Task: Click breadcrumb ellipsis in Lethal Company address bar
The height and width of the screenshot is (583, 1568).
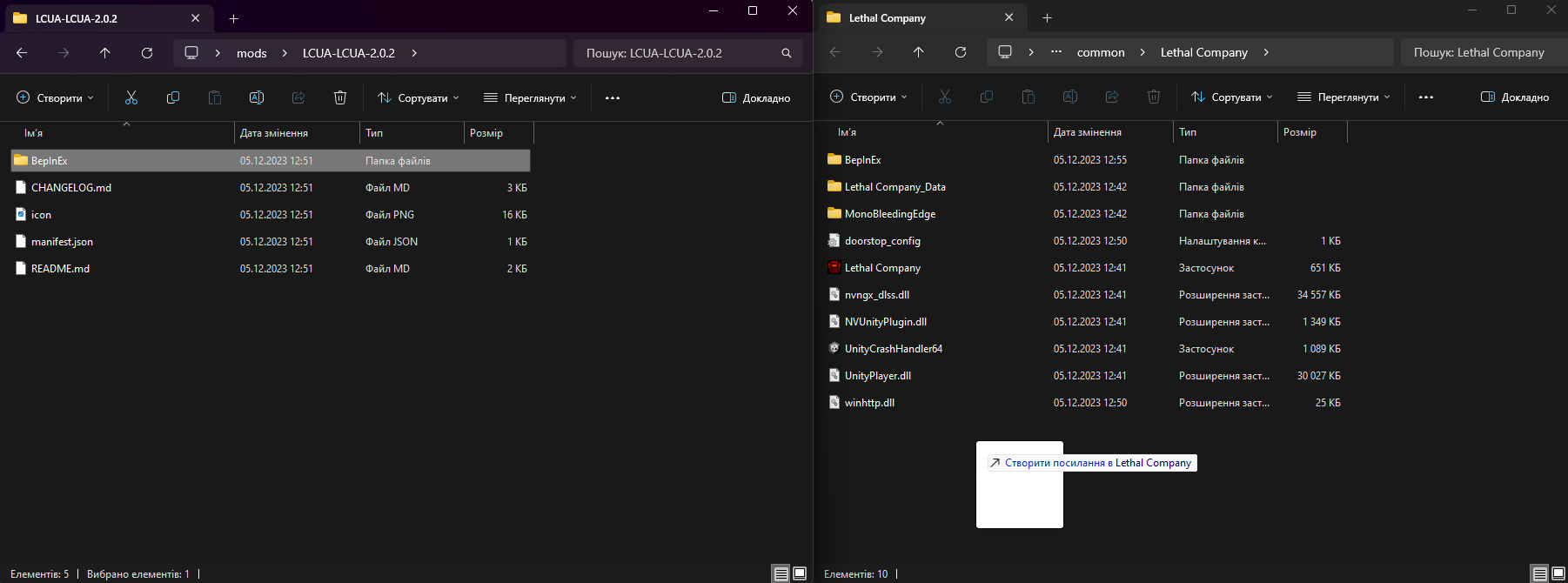Action: pos(1056,52)
